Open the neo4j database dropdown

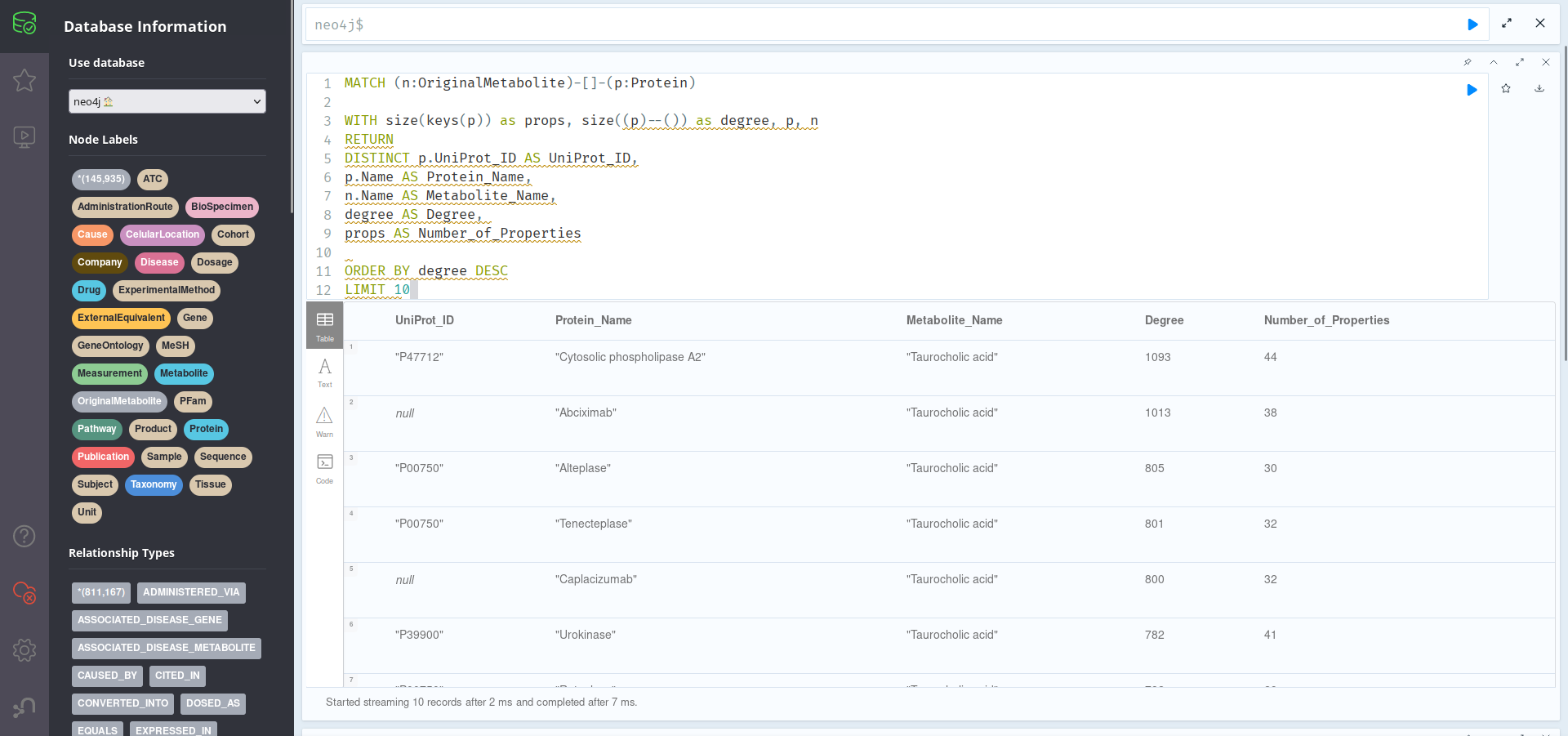pyautogui.click(x=167, y=101)
